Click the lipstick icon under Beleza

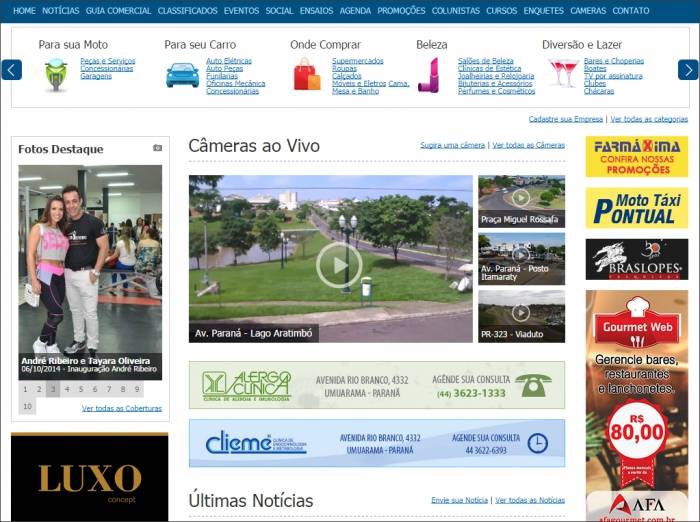pyautogui.click(x=428, y=75)
